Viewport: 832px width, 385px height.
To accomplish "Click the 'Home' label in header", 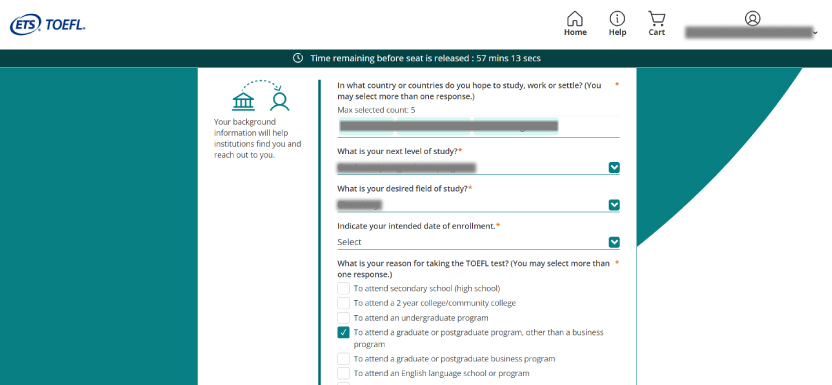I will coord(575,32).
